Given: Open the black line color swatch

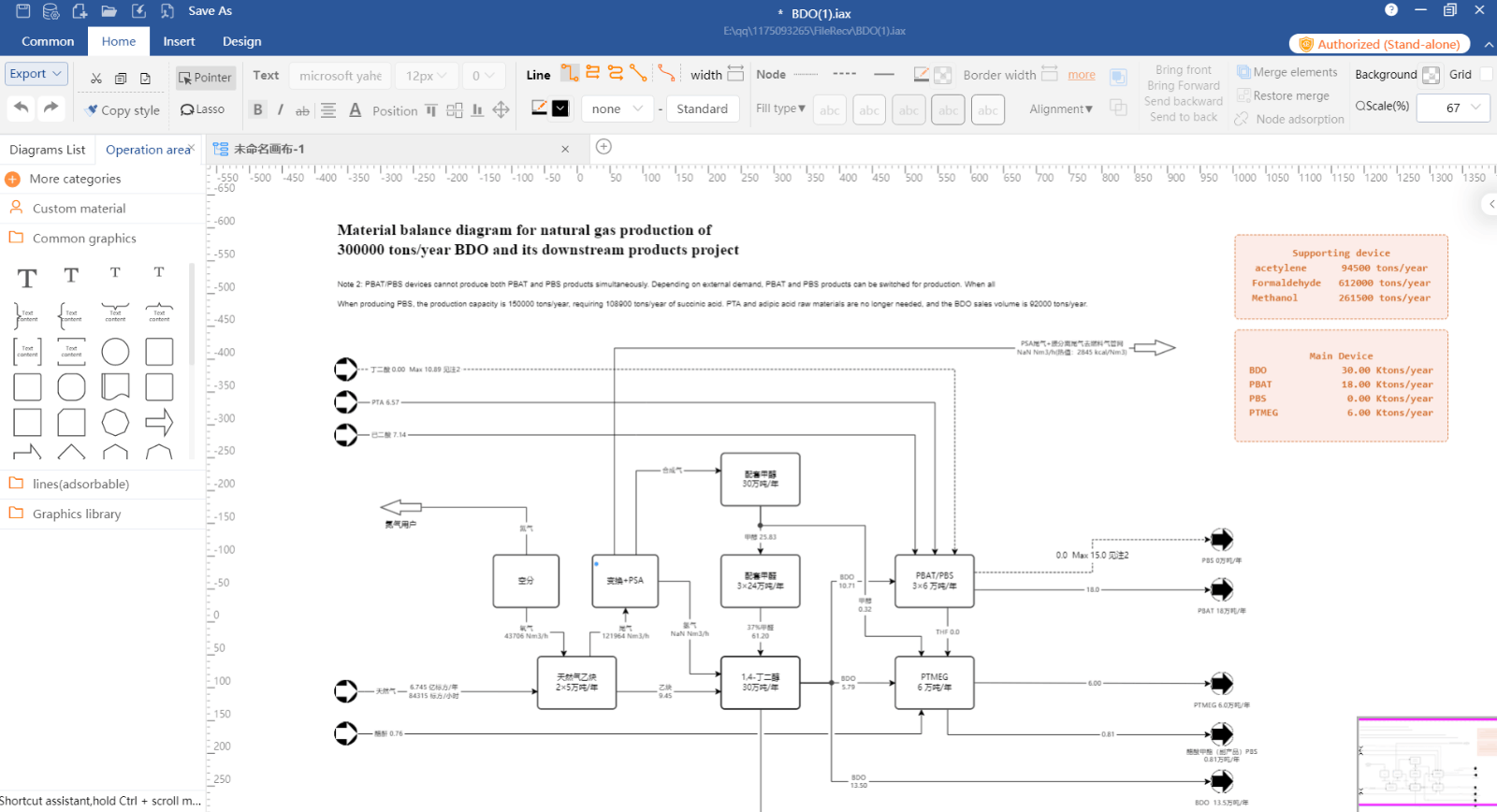Looking at the screenshot, I should pyautogui.click(x=560, y=109).
